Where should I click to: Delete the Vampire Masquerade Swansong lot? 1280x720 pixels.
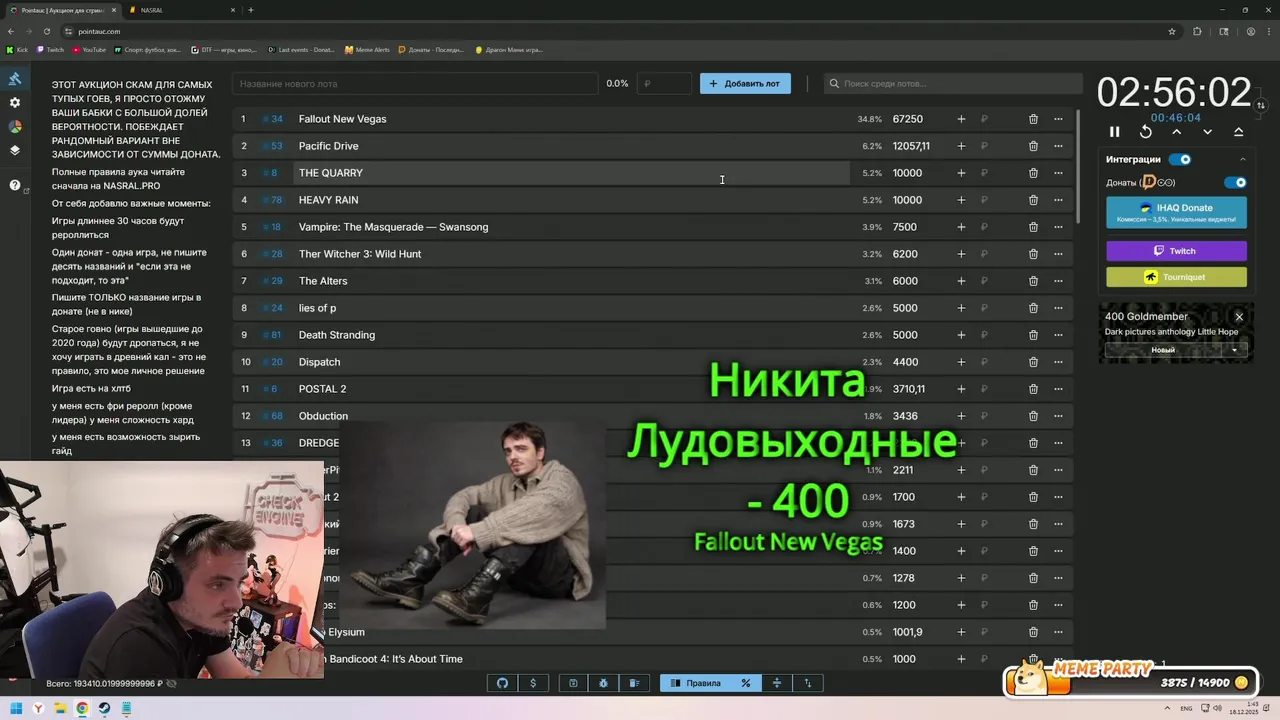[1033, 227]
